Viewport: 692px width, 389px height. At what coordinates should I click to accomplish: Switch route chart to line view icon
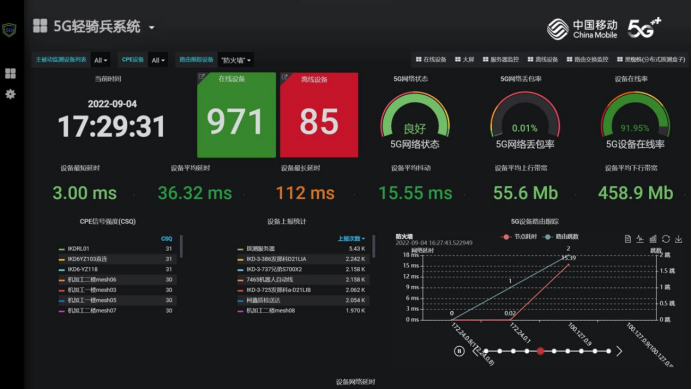(640, 239)
